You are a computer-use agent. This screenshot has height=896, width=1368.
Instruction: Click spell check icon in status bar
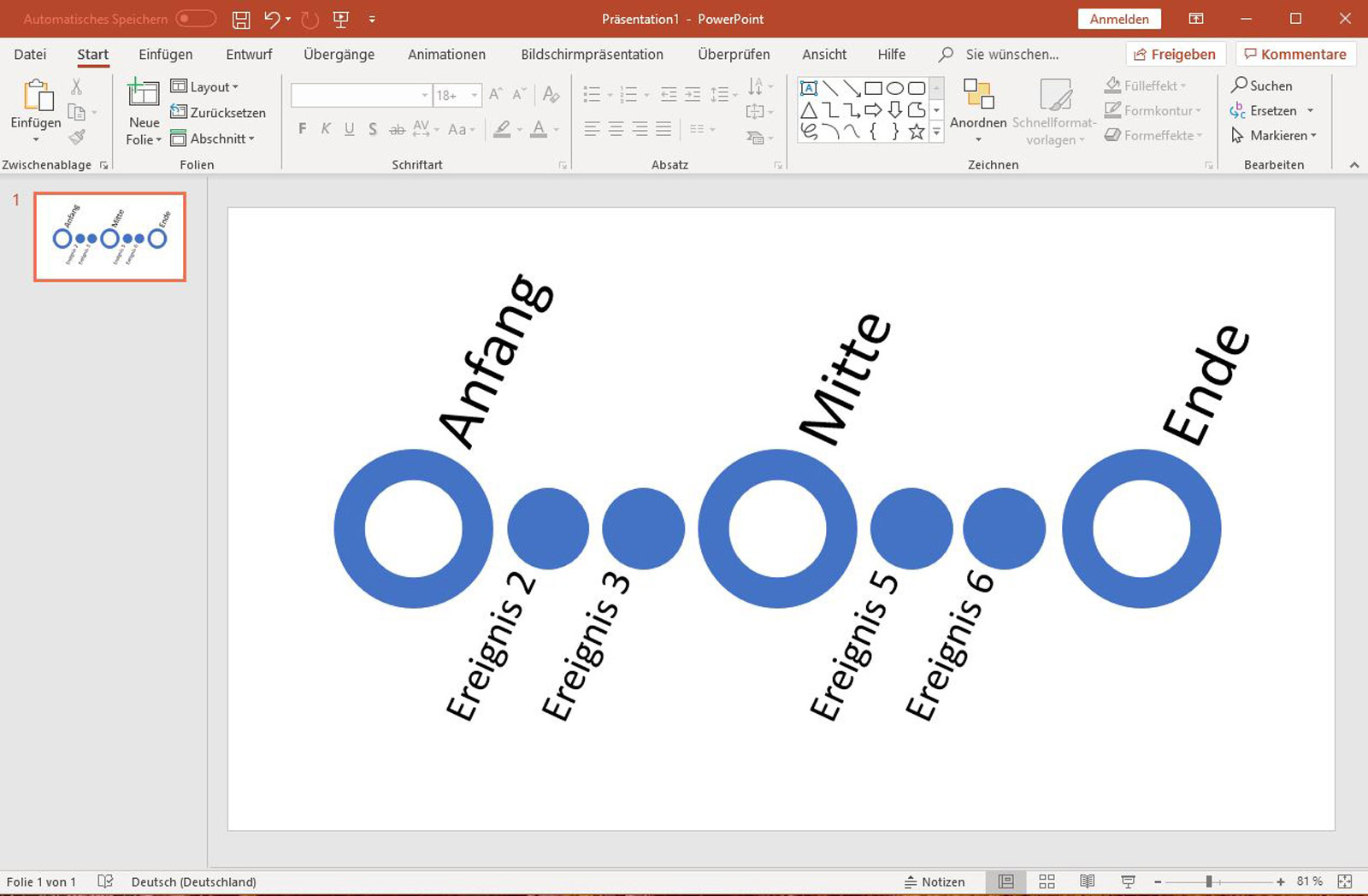[105, 881]
